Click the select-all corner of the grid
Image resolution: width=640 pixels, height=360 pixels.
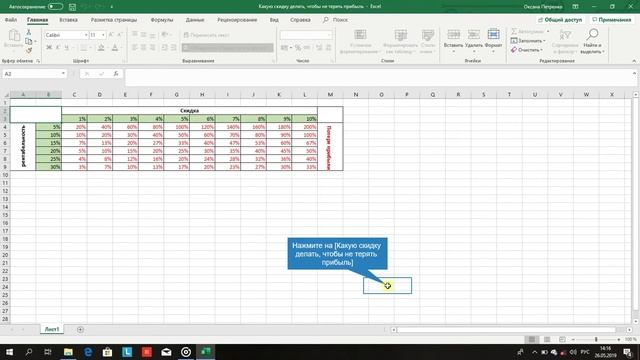5,95
